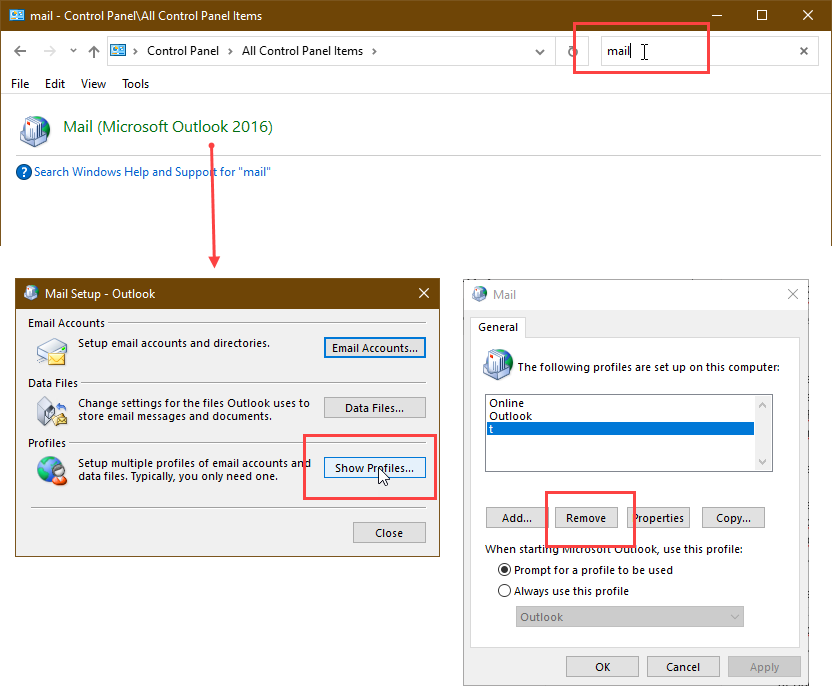Close the Mail Setup dialog with Close button
Image resolution: width=832 pixels, height=686 pixels.
click(x=389, y=533)
